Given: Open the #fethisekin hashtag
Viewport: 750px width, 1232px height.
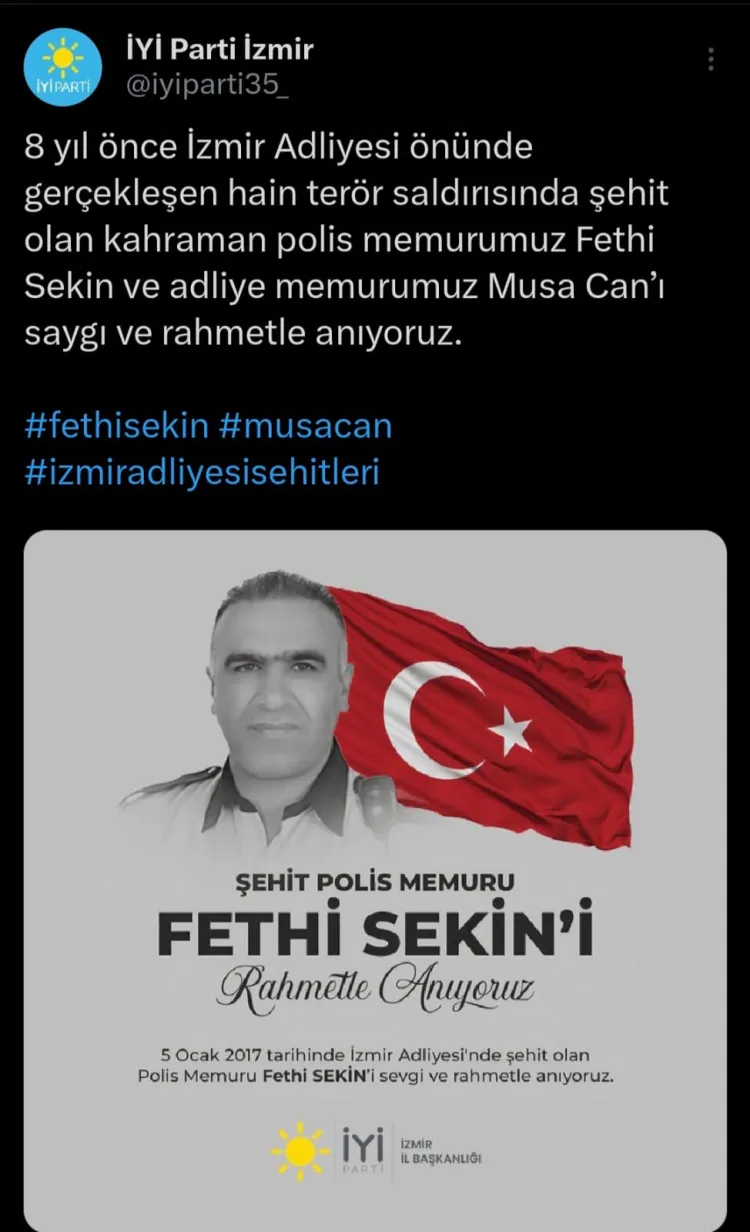Looking at the screenshot, I should coord(116,426).
